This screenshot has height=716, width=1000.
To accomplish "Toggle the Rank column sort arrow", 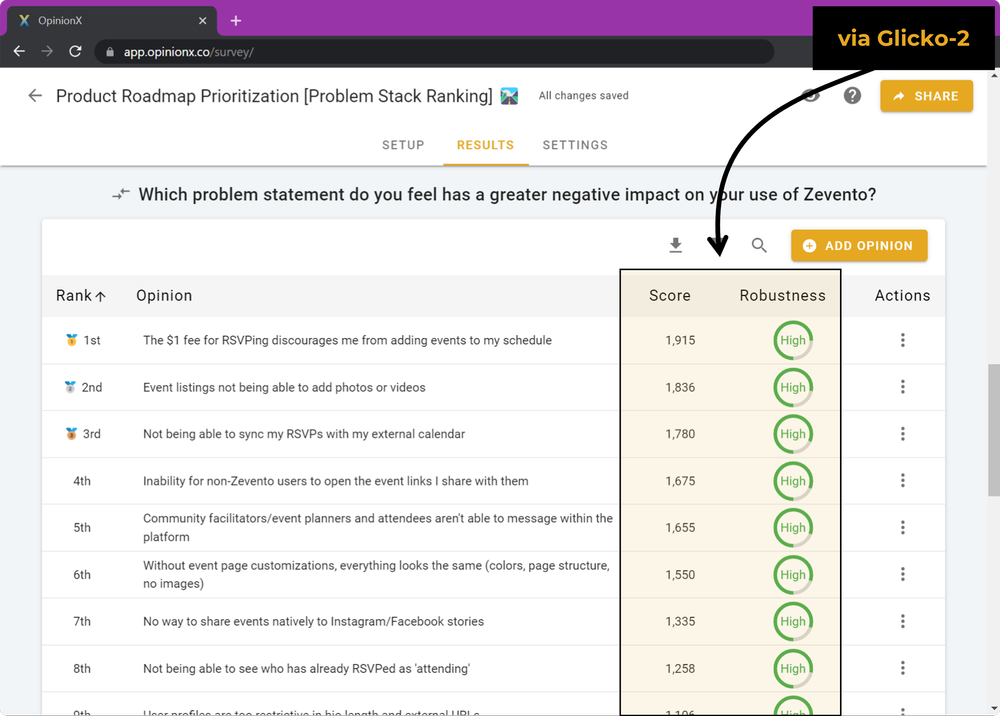I will coord(103,295).
